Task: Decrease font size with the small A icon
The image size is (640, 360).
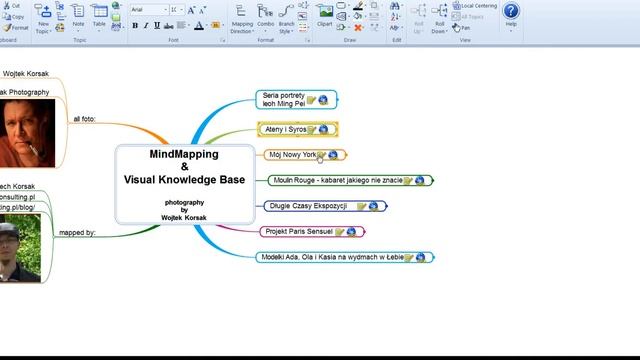Action: pyautogui.click(x=202, y=10)
